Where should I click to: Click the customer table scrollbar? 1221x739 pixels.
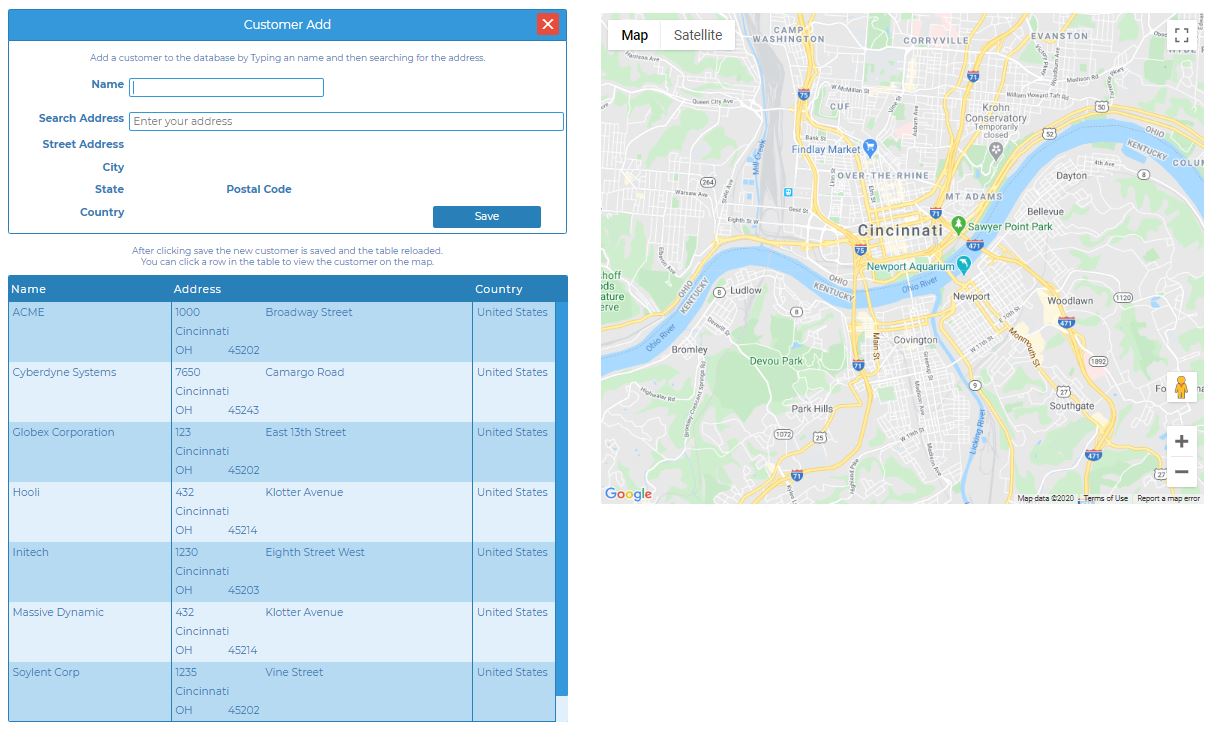[561, 497]
